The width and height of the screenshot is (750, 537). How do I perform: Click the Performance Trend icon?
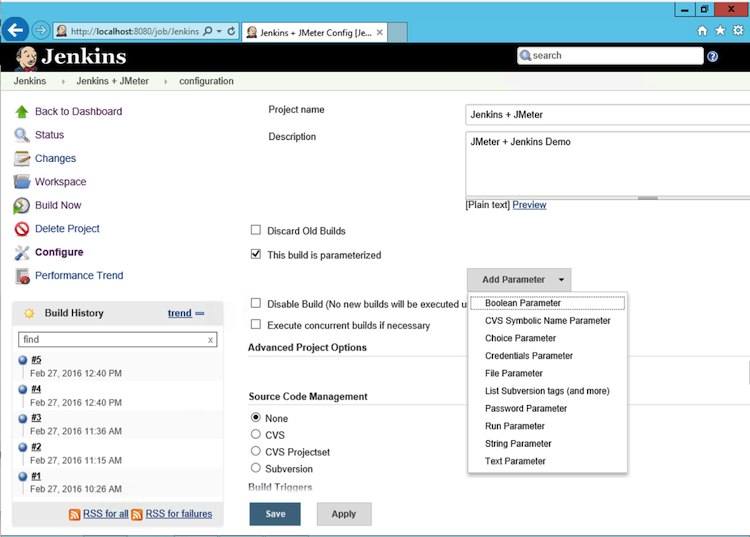22,276
